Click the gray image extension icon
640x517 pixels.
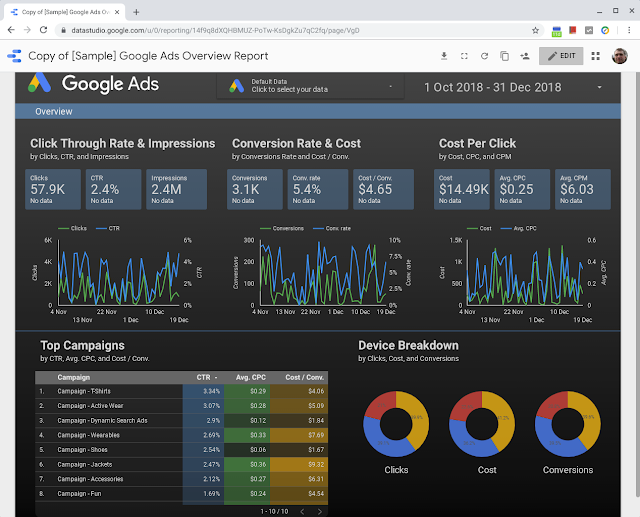589,30
